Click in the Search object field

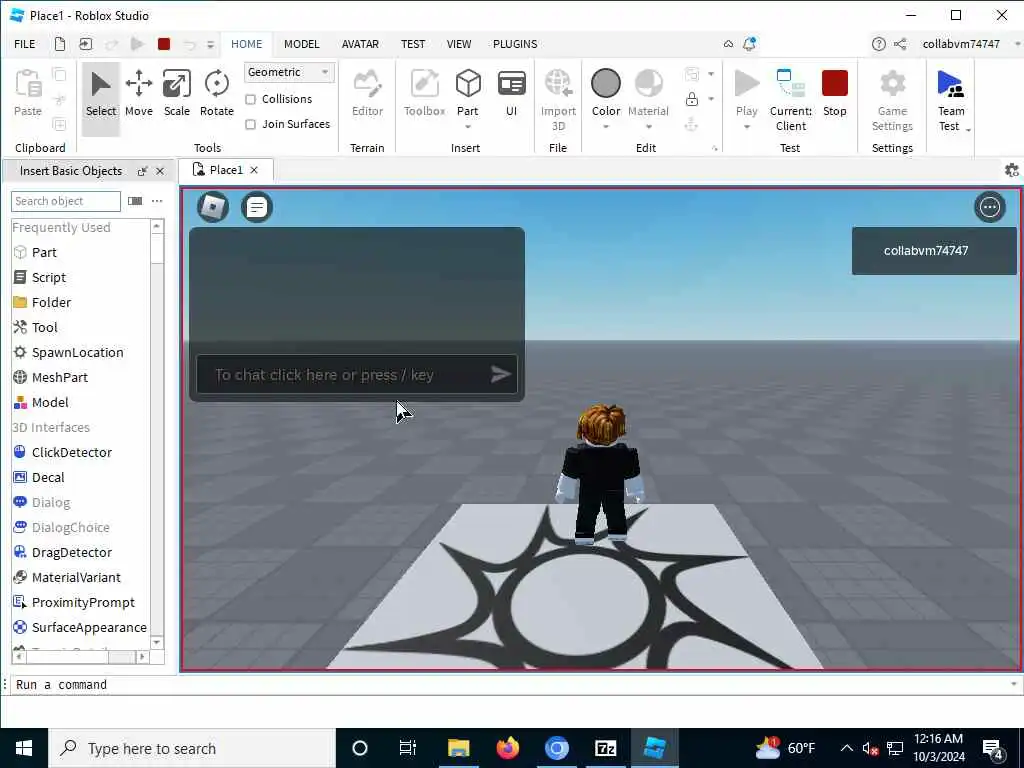tap(65, 201)
